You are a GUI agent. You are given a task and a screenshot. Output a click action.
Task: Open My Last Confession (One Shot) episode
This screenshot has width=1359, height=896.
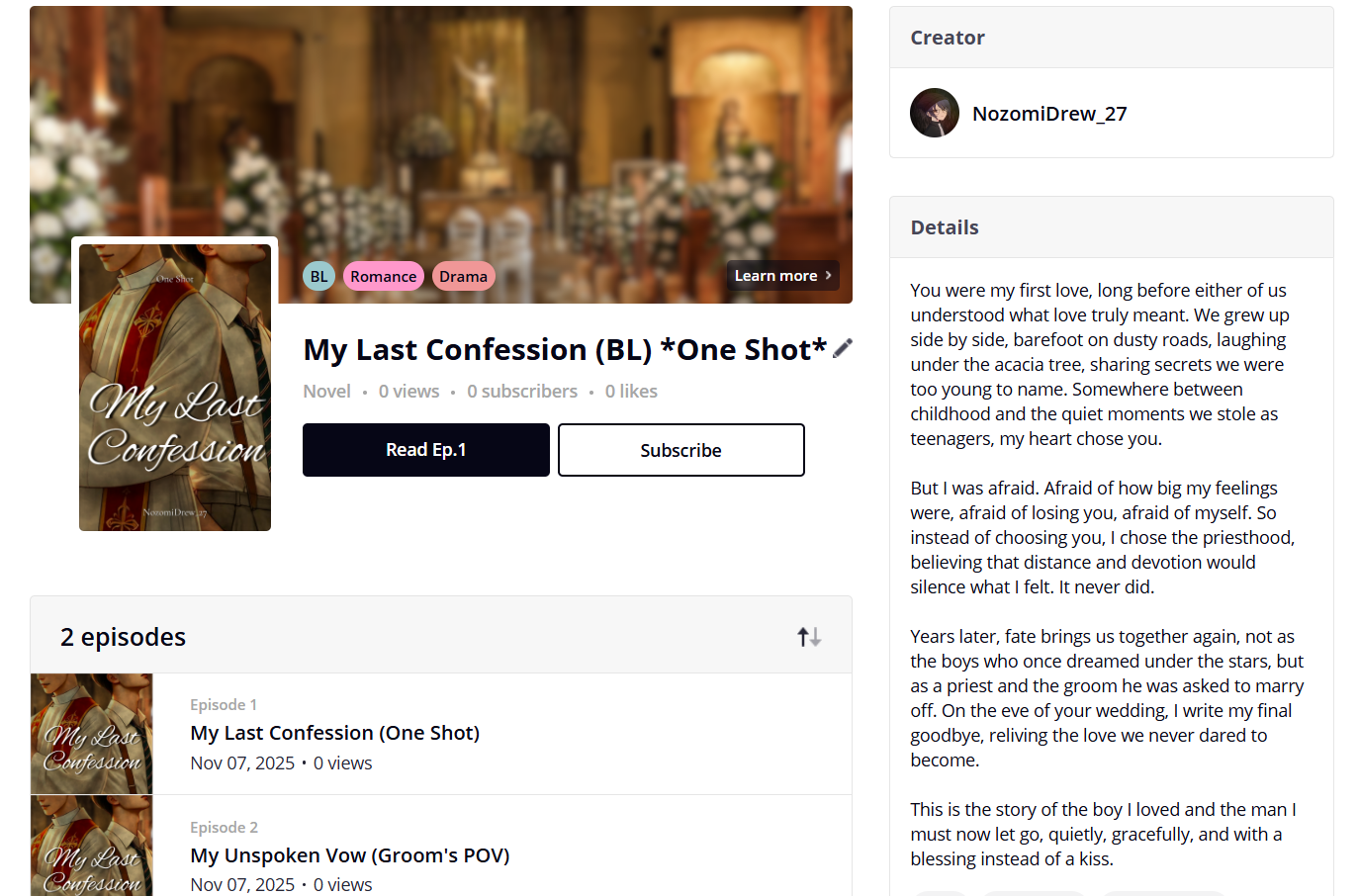tap(334, 733)
